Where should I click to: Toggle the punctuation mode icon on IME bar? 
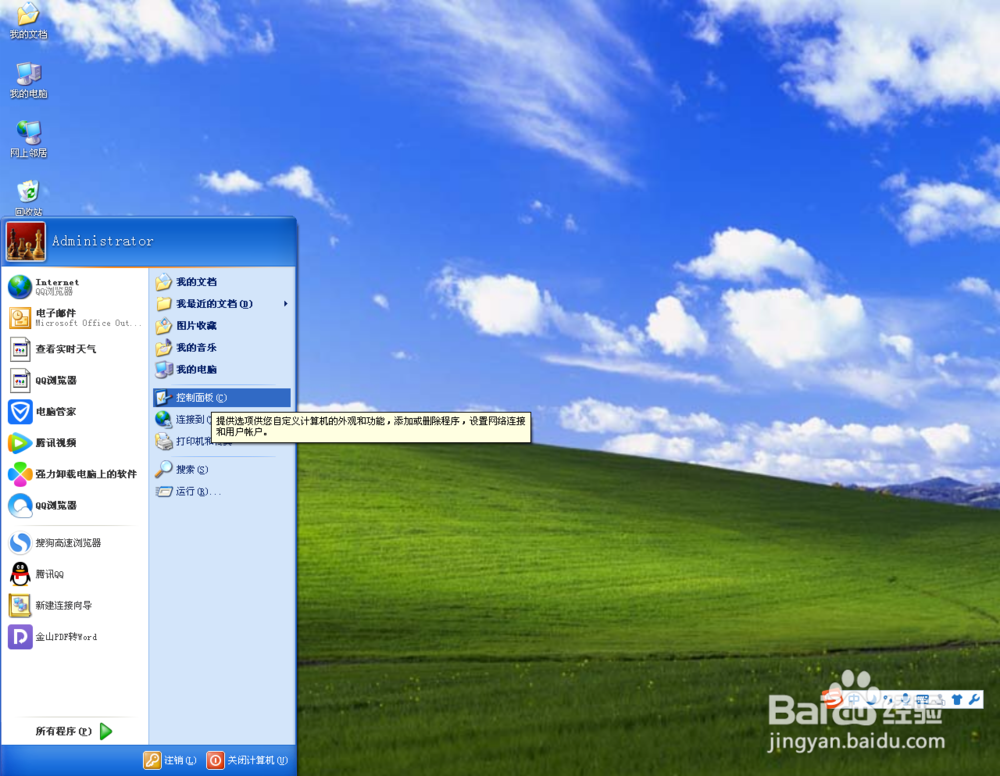(888, 699)
